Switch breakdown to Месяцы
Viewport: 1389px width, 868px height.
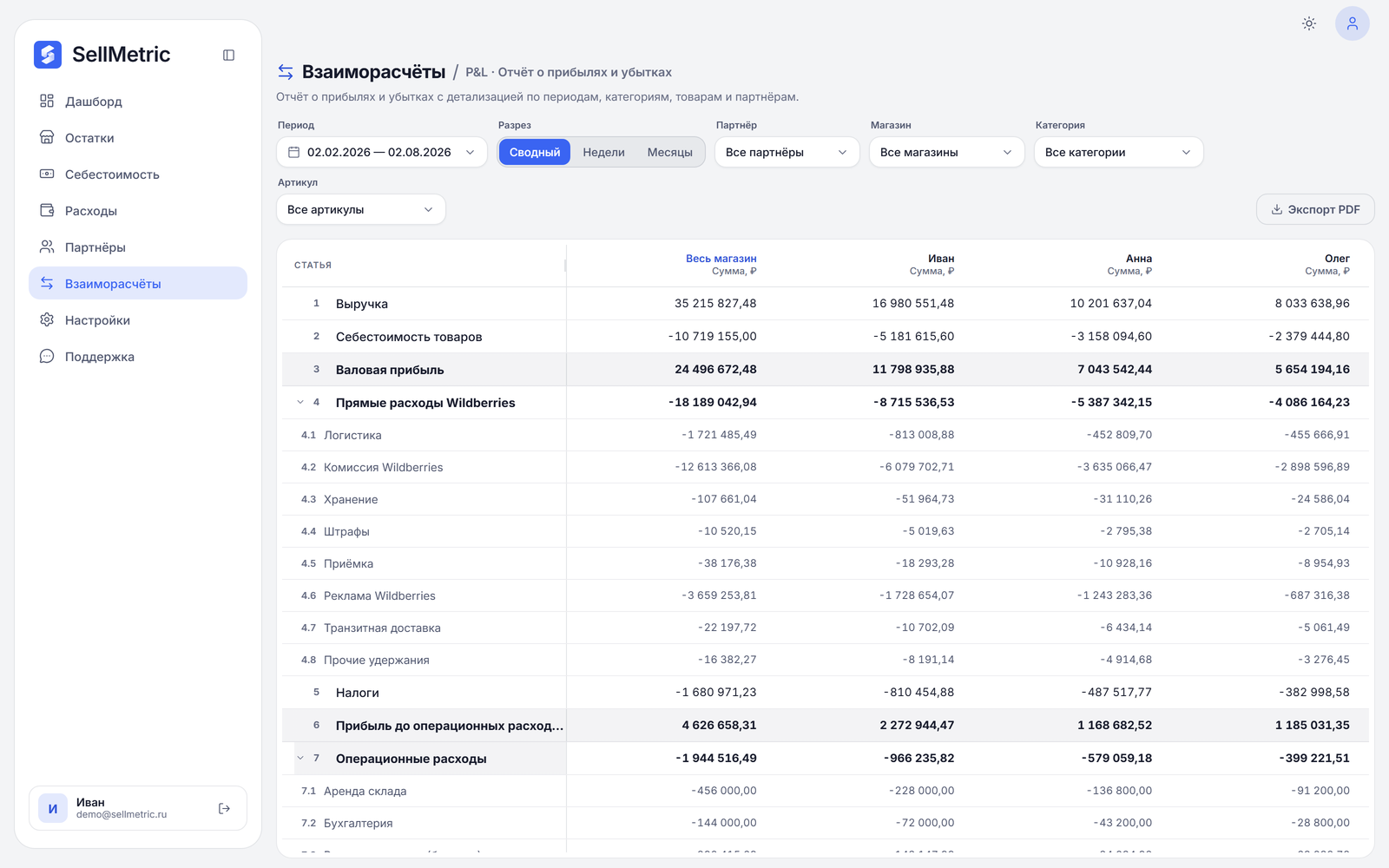(x=669, y=152)
